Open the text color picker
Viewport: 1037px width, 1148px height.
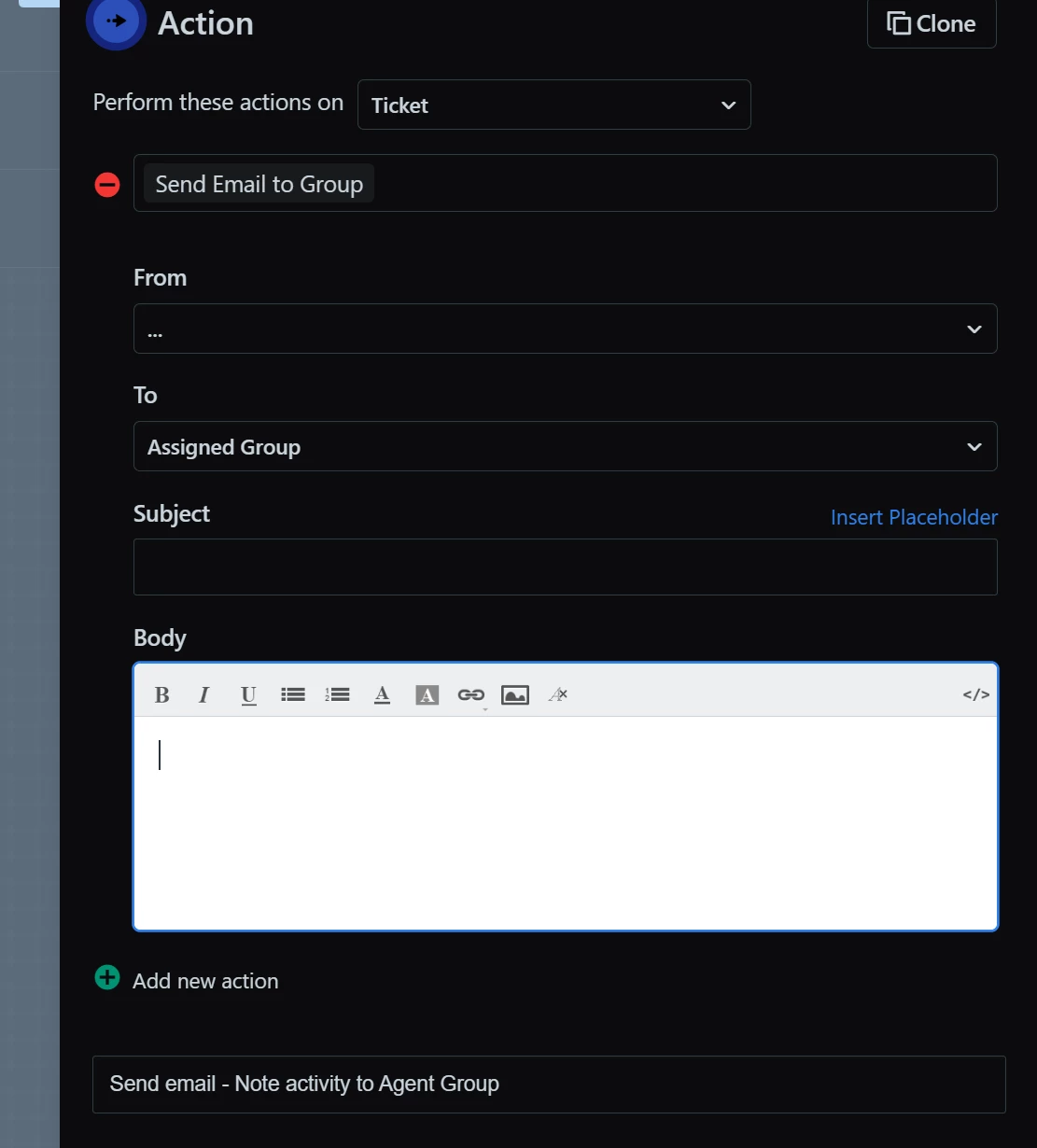point(382,694)
